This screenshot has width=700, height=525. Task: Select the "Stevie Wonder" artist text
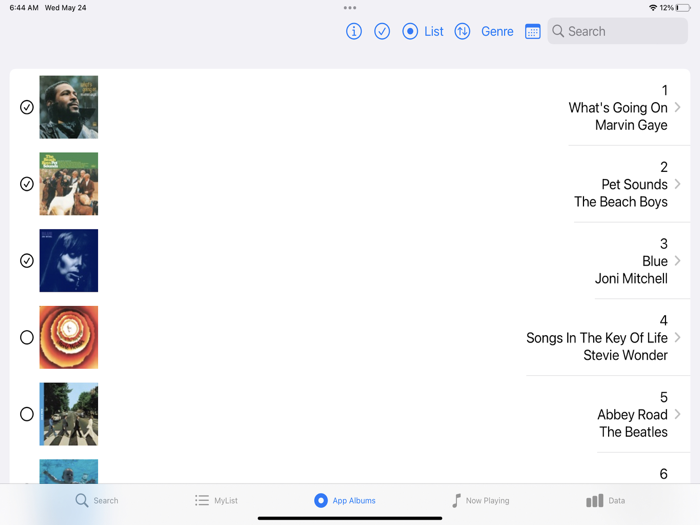pyautogui.click(x=625, y=355)
